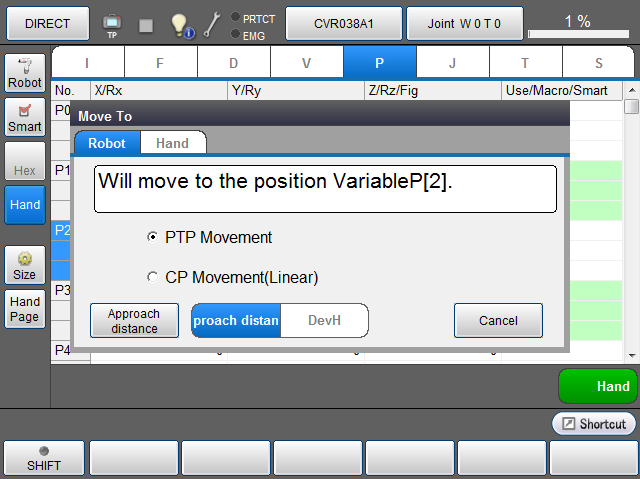Open the CVR038A1 program selector
The image size is (640, 479).
[x=343, y=22]
